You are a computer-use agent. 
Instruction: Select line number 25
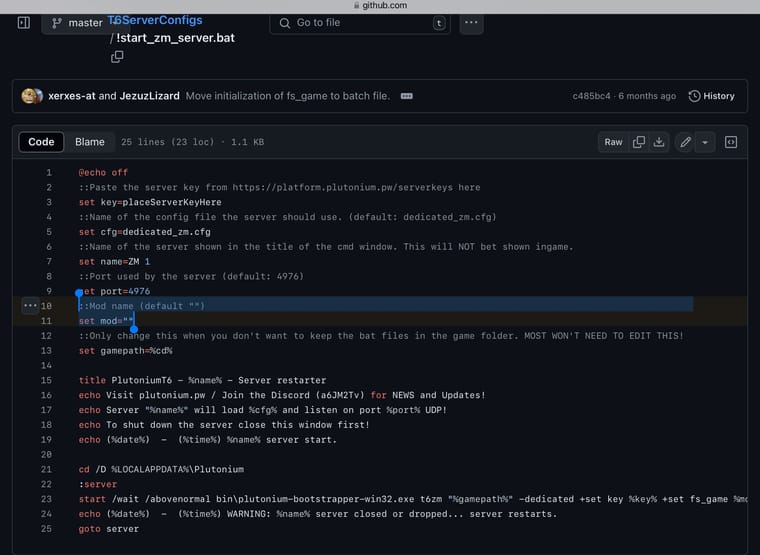point(47,529)
